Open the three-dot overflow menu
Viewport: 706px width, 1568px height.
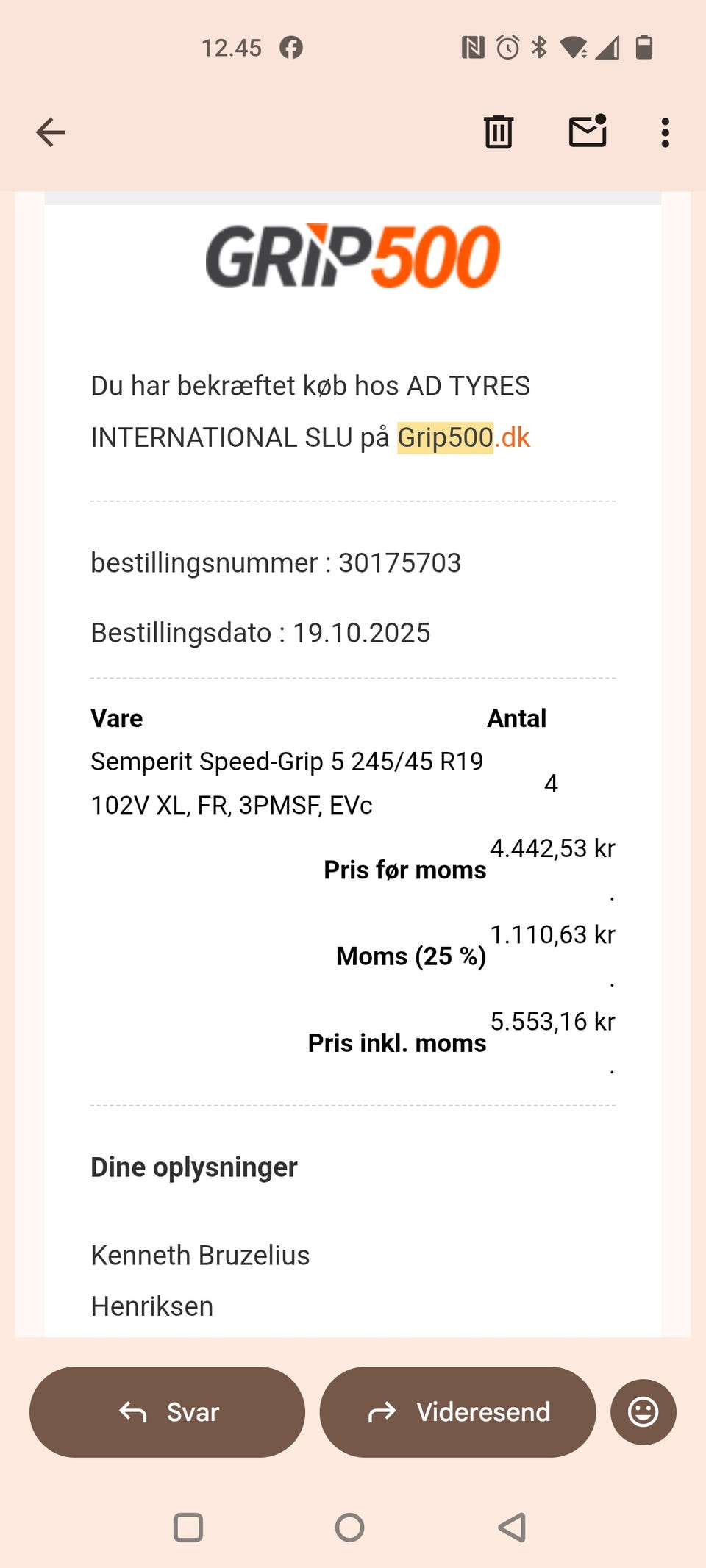coord(665,133)
